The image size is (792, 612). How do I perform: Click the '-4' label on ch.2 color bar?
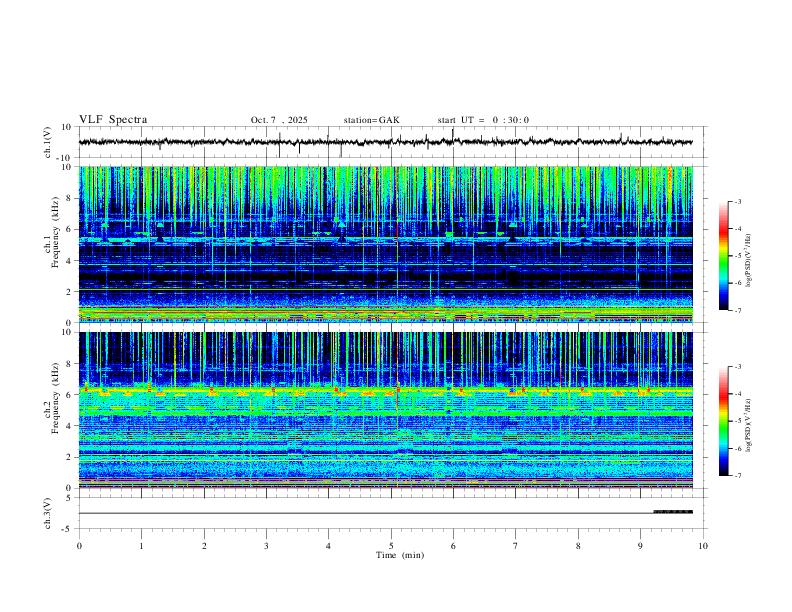point(737,394)
